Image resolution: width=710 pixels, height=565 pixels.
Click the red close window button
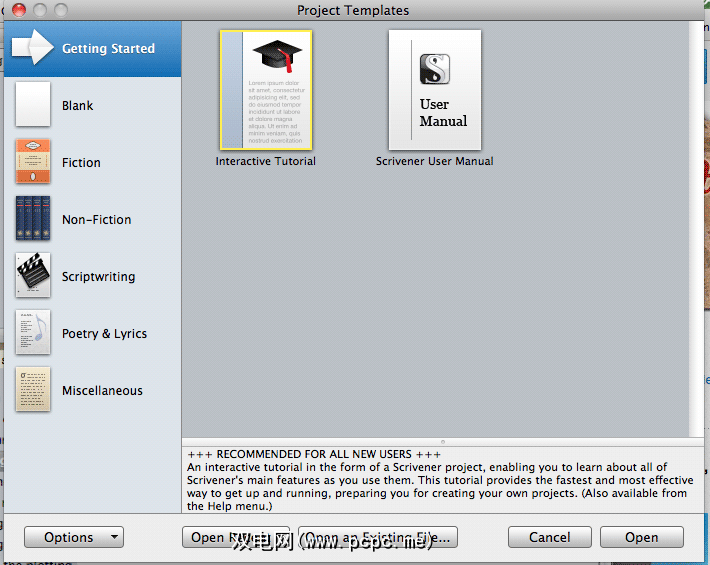tap(19, 10)
